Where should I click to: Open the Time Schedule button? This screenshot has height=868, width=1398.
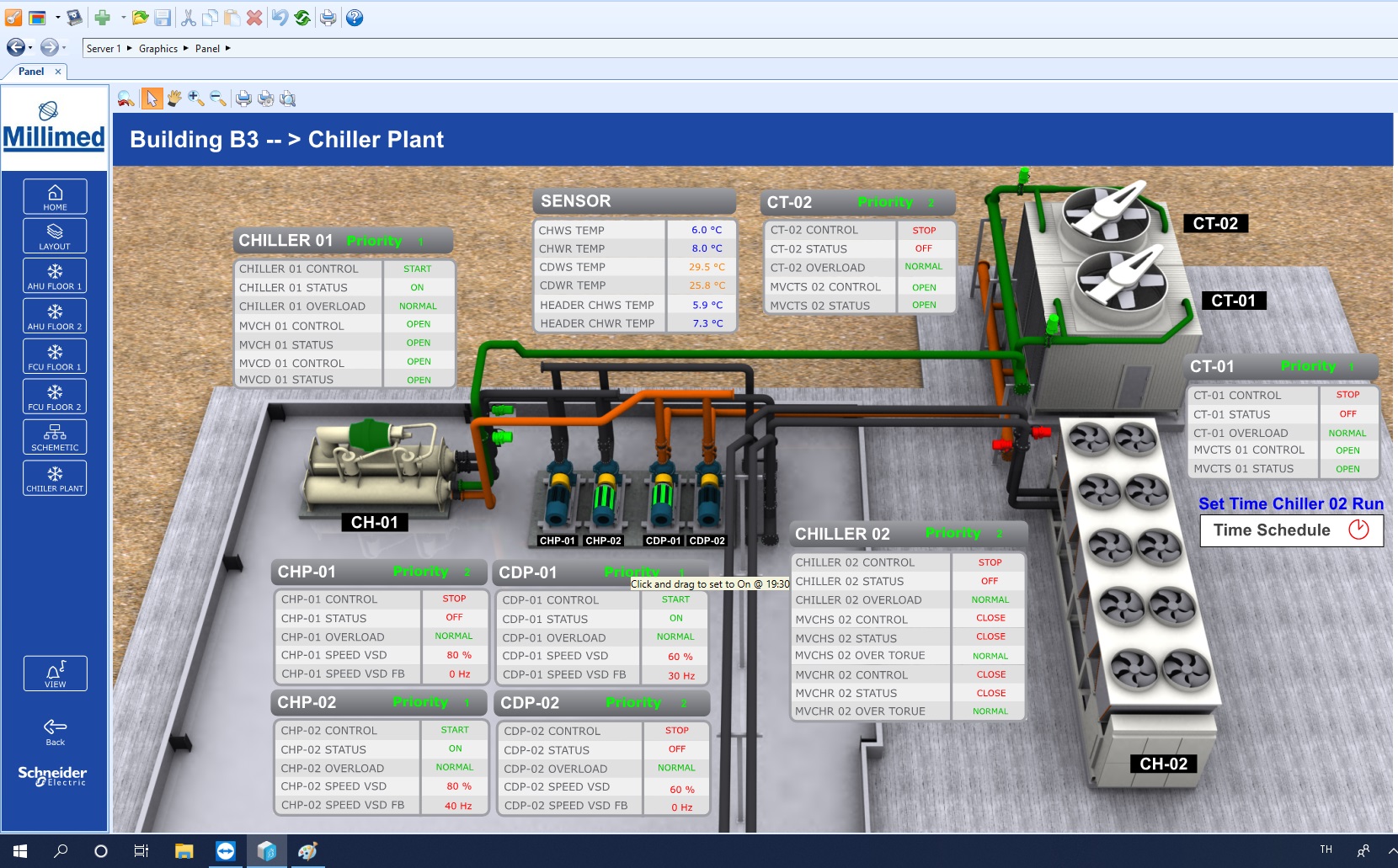(x=1291, y=530)
